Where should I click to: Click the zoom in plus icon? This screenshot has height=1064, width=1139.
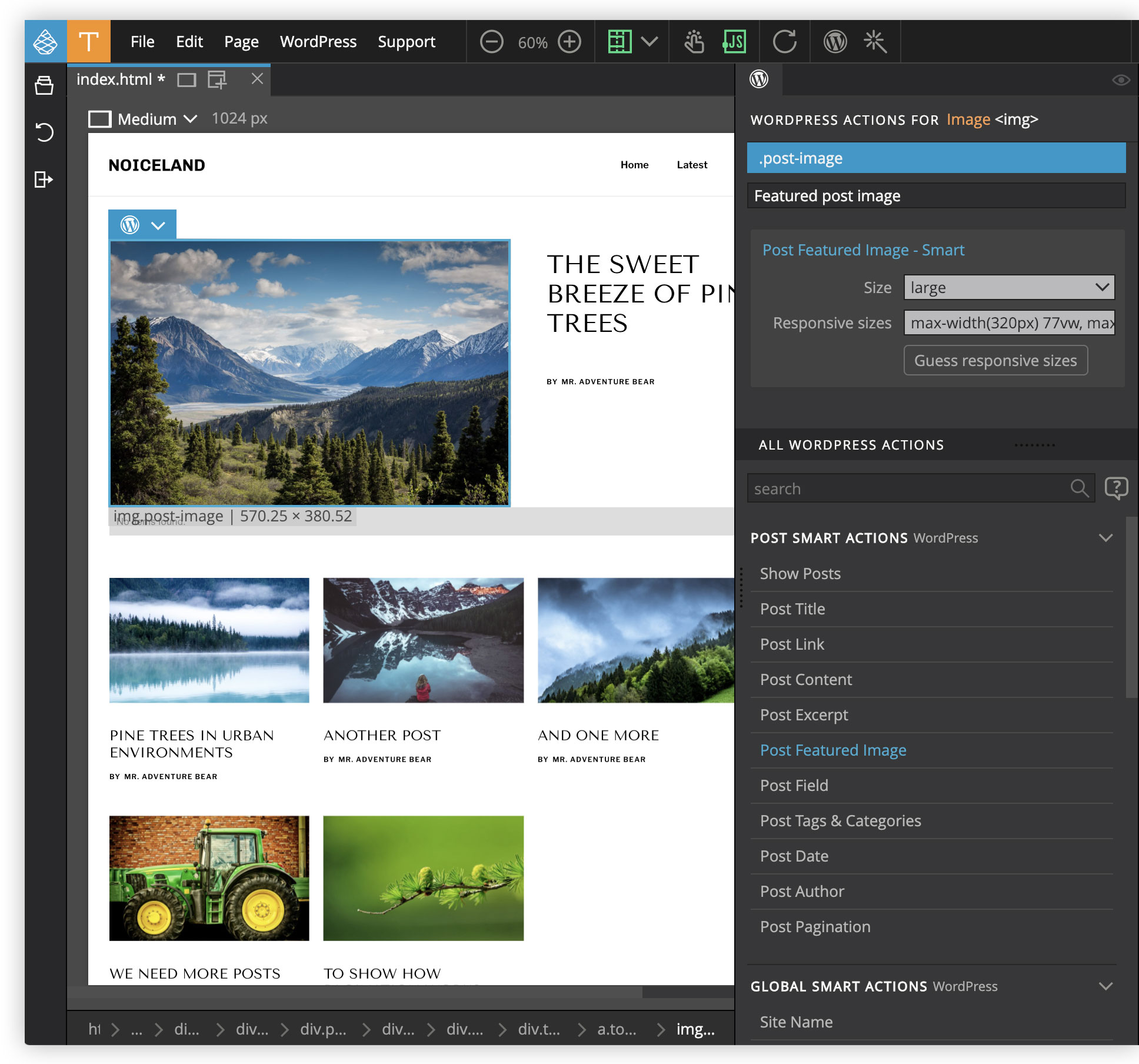[x=569, y=42]
